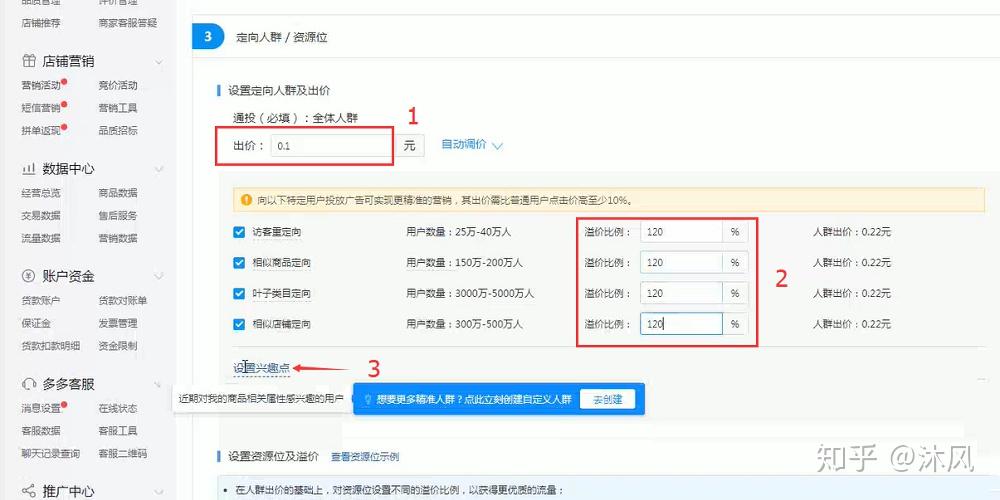The width and height of the screenshot is (1000, 500).
Task: Open 货款对账单 menu item
Action: tap(122, 300)
